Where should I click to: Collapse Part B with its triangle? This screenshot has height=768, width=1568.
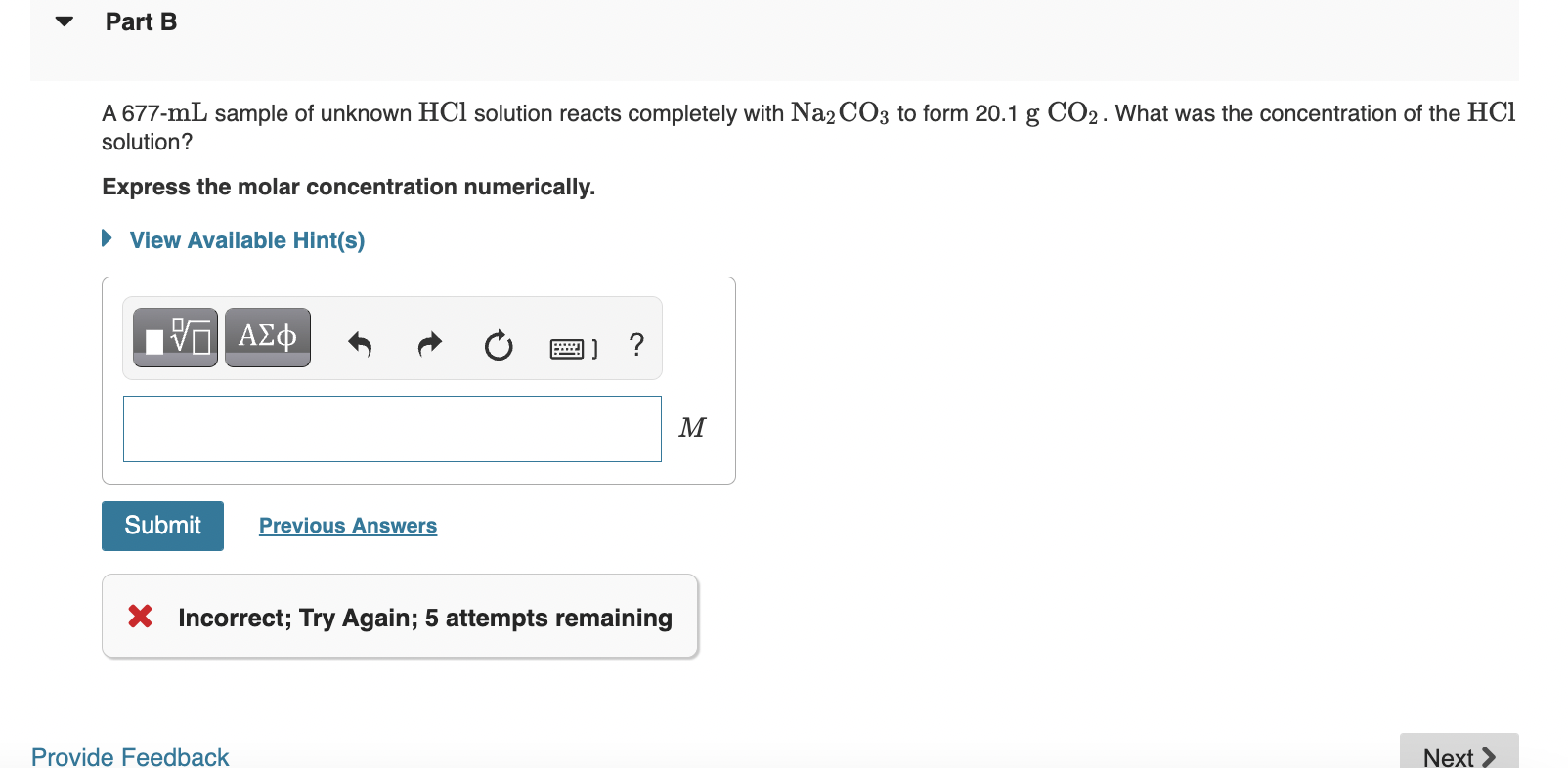[x=62, y=20]
